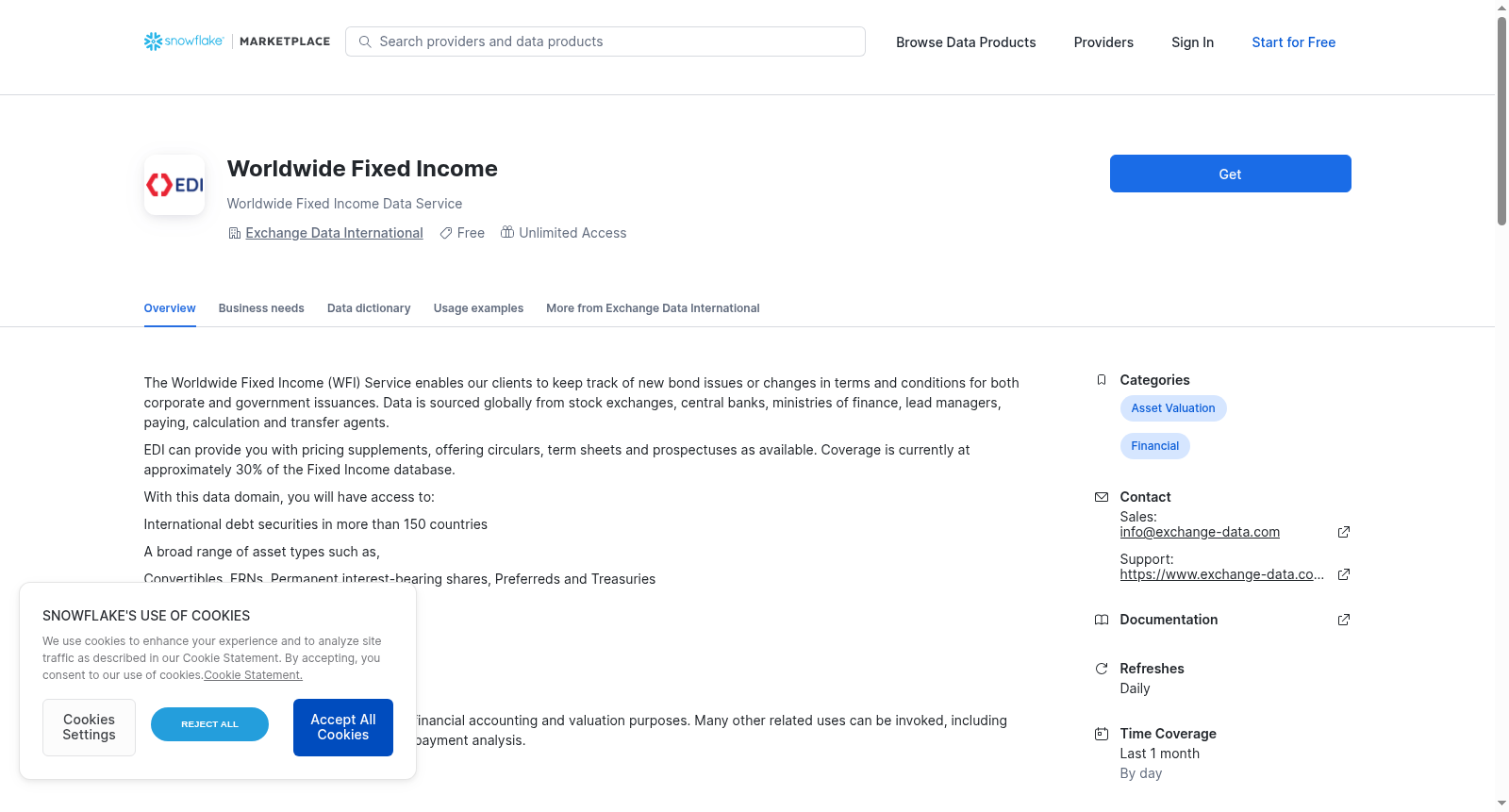Click the Unlimited Access gift icon

point(507,232)
